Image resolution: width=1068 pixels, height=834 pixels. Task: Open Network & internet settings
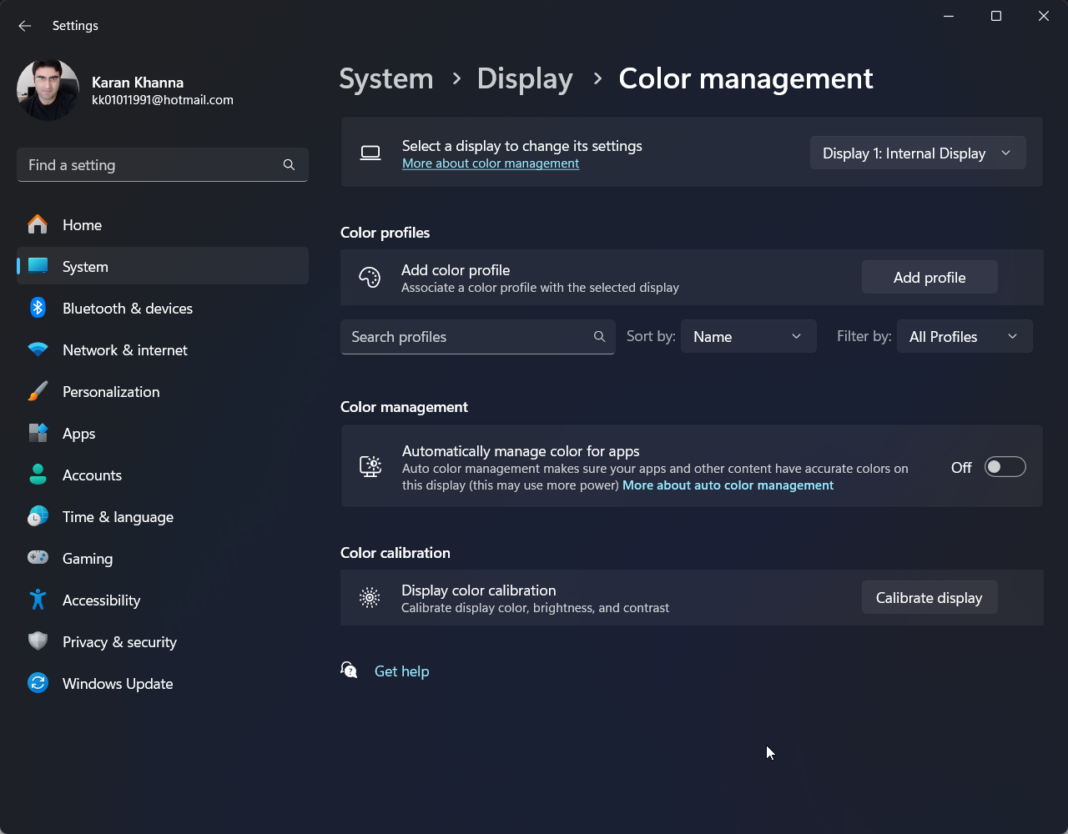(124, 350)
